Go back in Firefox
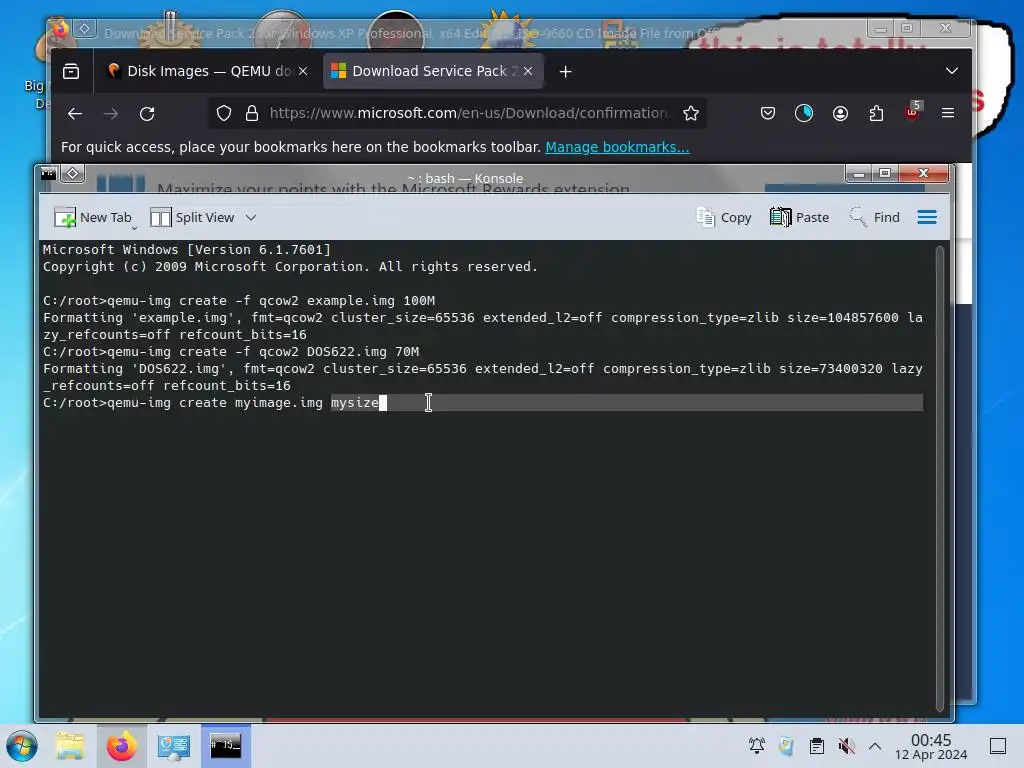 coord(75,114)
